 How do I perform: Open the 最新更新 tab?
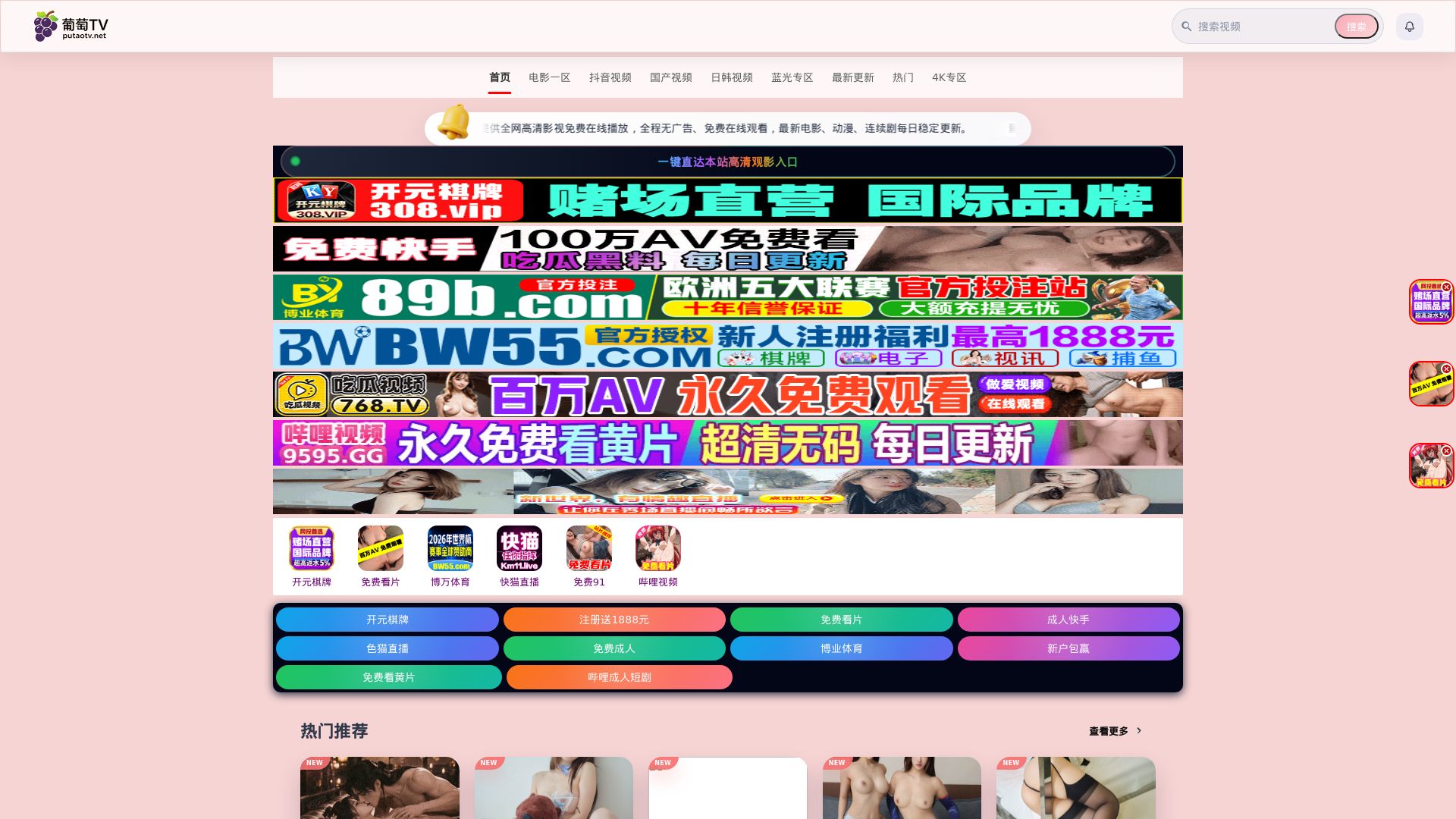click(x=853, y=77)
